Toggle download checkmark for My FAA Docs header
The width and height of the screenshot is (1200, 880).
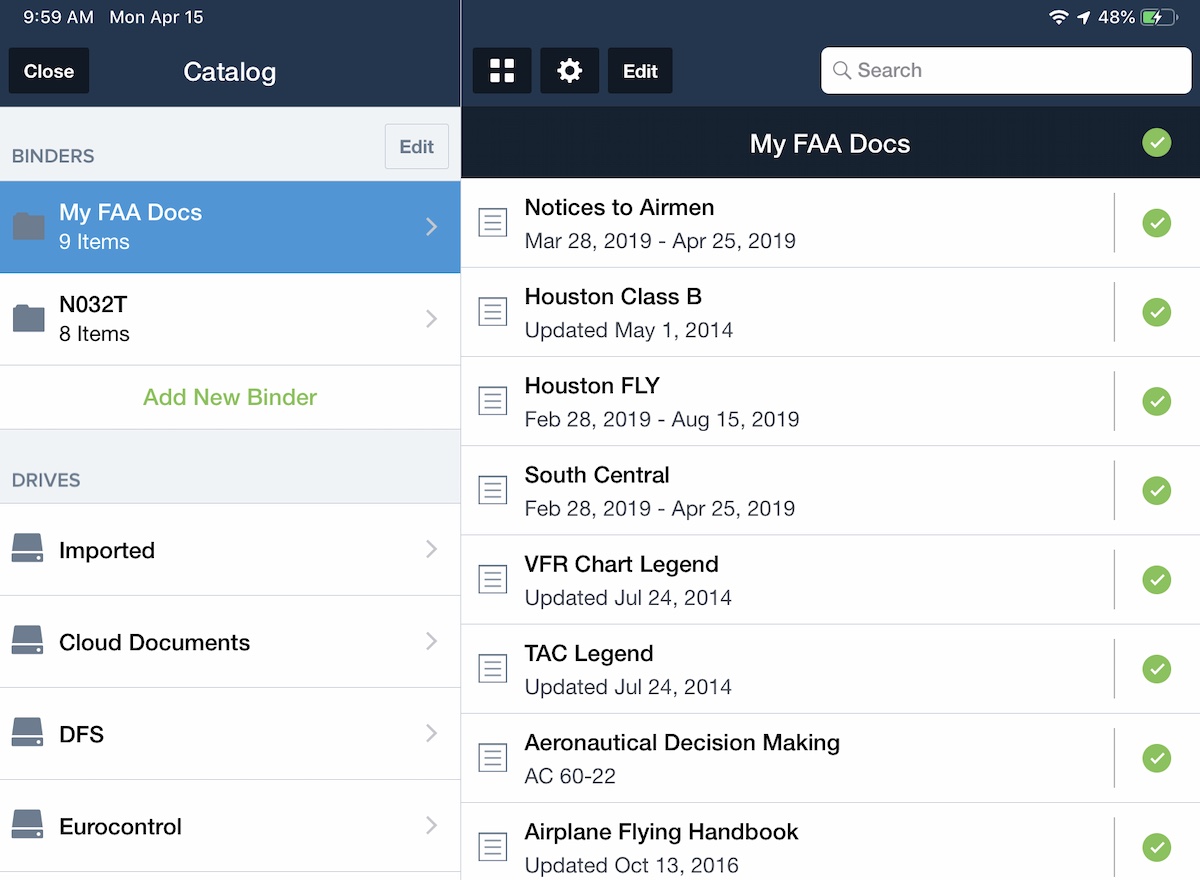[x=1156, y=144]
